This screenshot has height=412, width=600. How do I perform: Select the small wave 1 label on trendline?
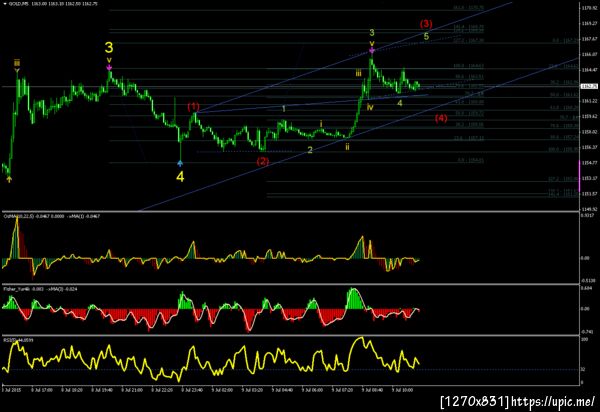click(284, 109)
